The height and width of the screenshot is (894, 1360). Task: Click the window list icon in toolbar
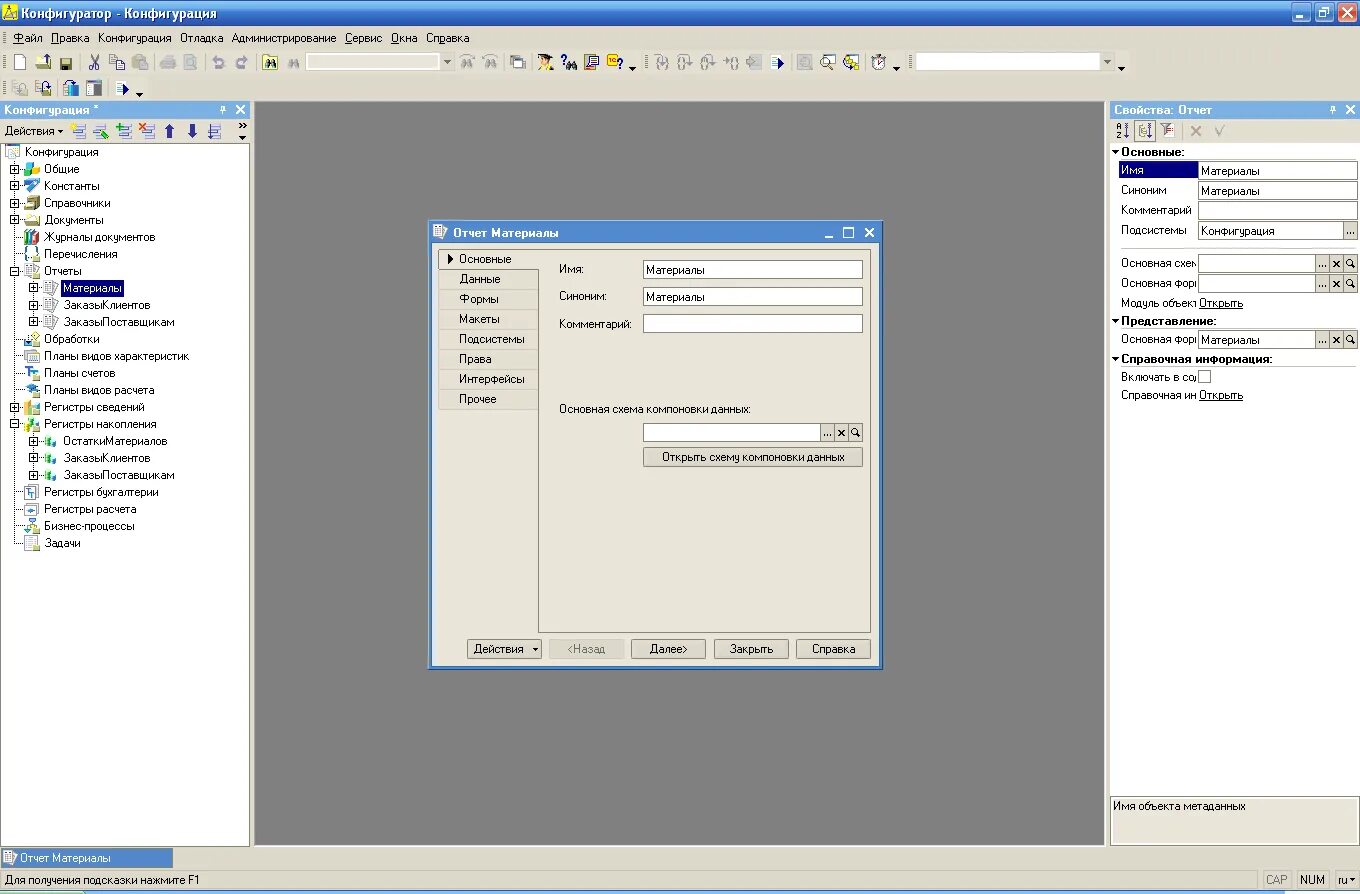pyautogui.click(x=518, y=62)
